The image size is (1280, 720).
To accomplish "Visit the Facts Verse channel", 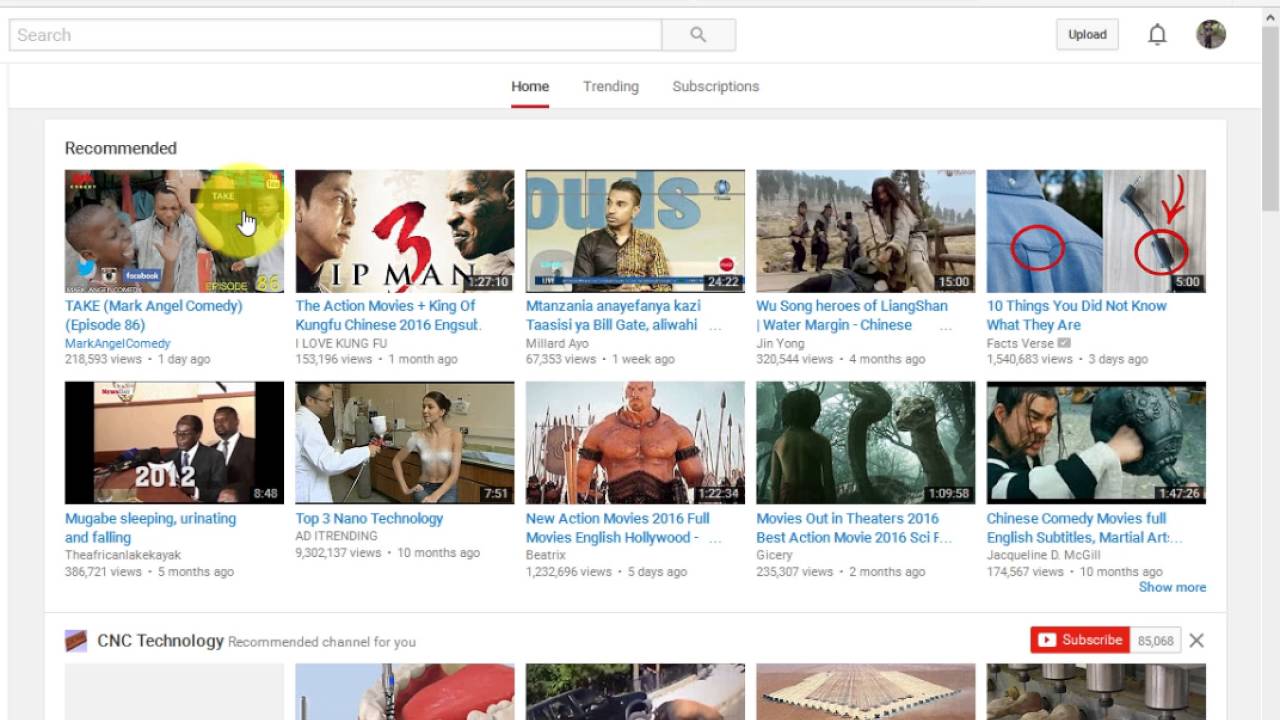I will [x=1020, y=343].
